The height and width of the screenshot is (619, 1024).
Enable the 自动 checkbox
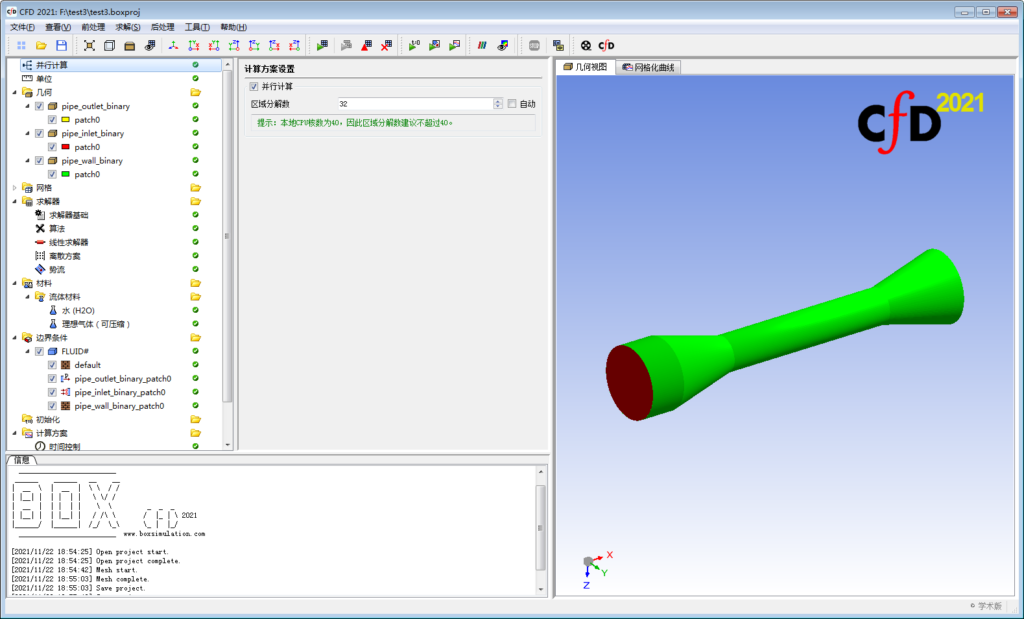[x=512, y=104]
